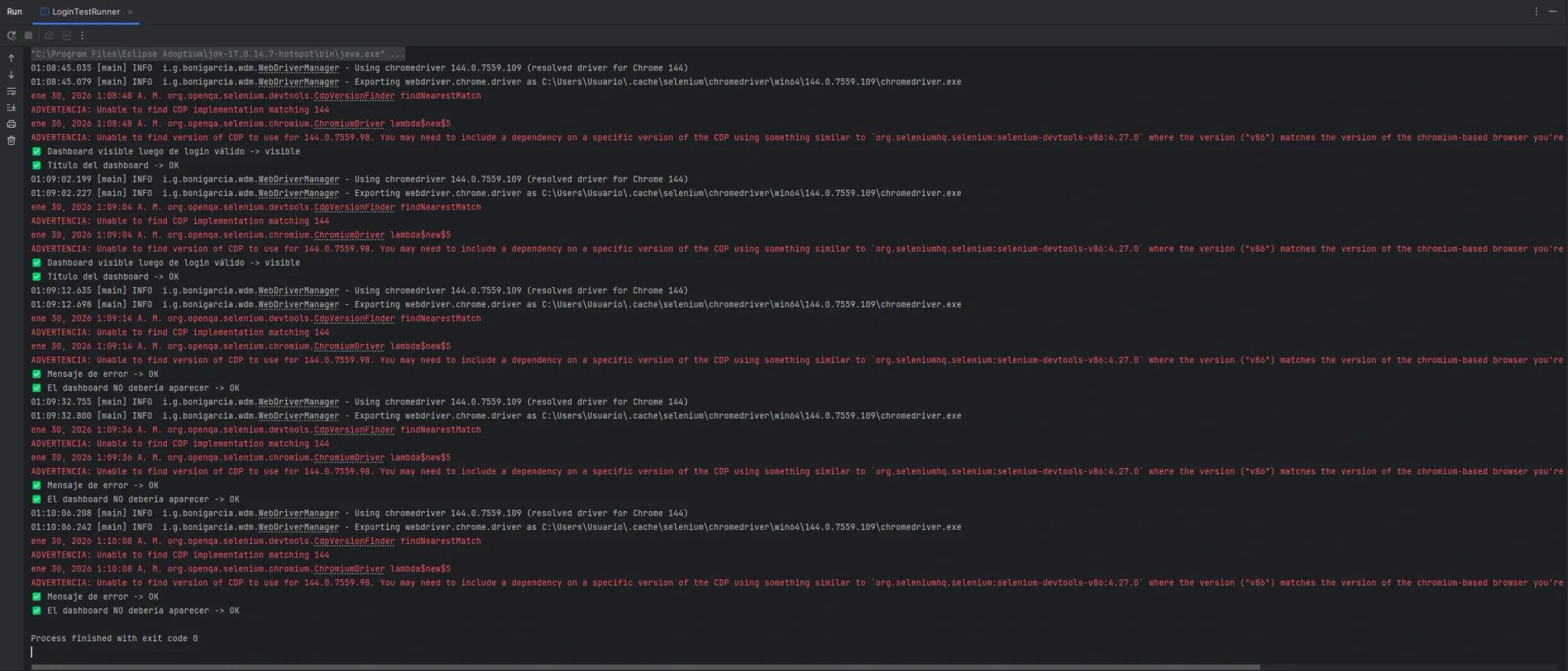1568x671 pixels.
Task: Click the run configuration icon on LoginTestRunner tab
Action: click(45, 12)
